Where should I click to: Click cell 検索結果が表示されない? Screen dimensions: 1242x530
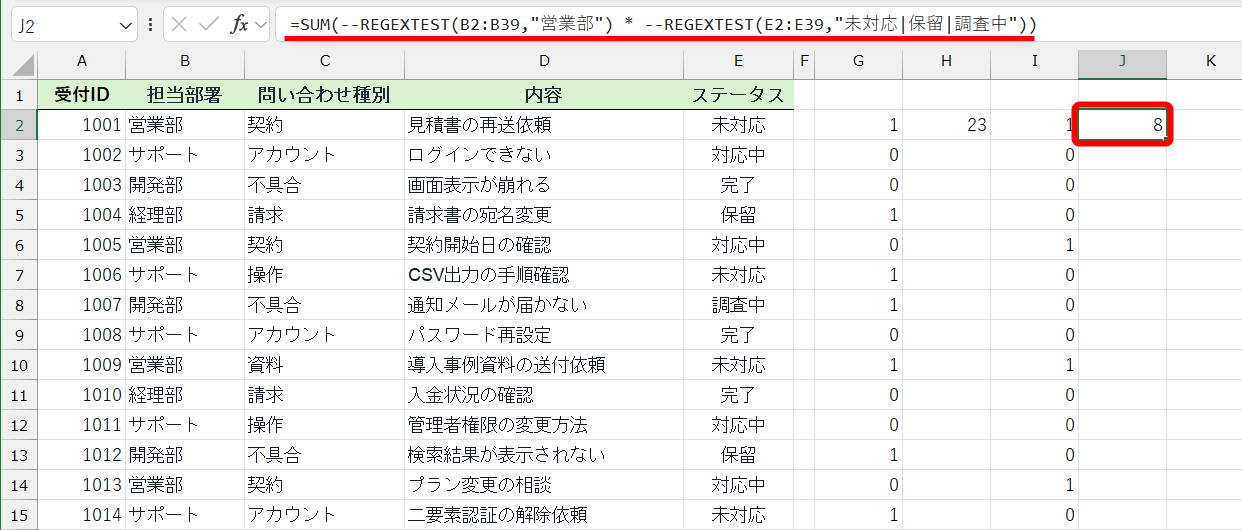tap(544, 455)
